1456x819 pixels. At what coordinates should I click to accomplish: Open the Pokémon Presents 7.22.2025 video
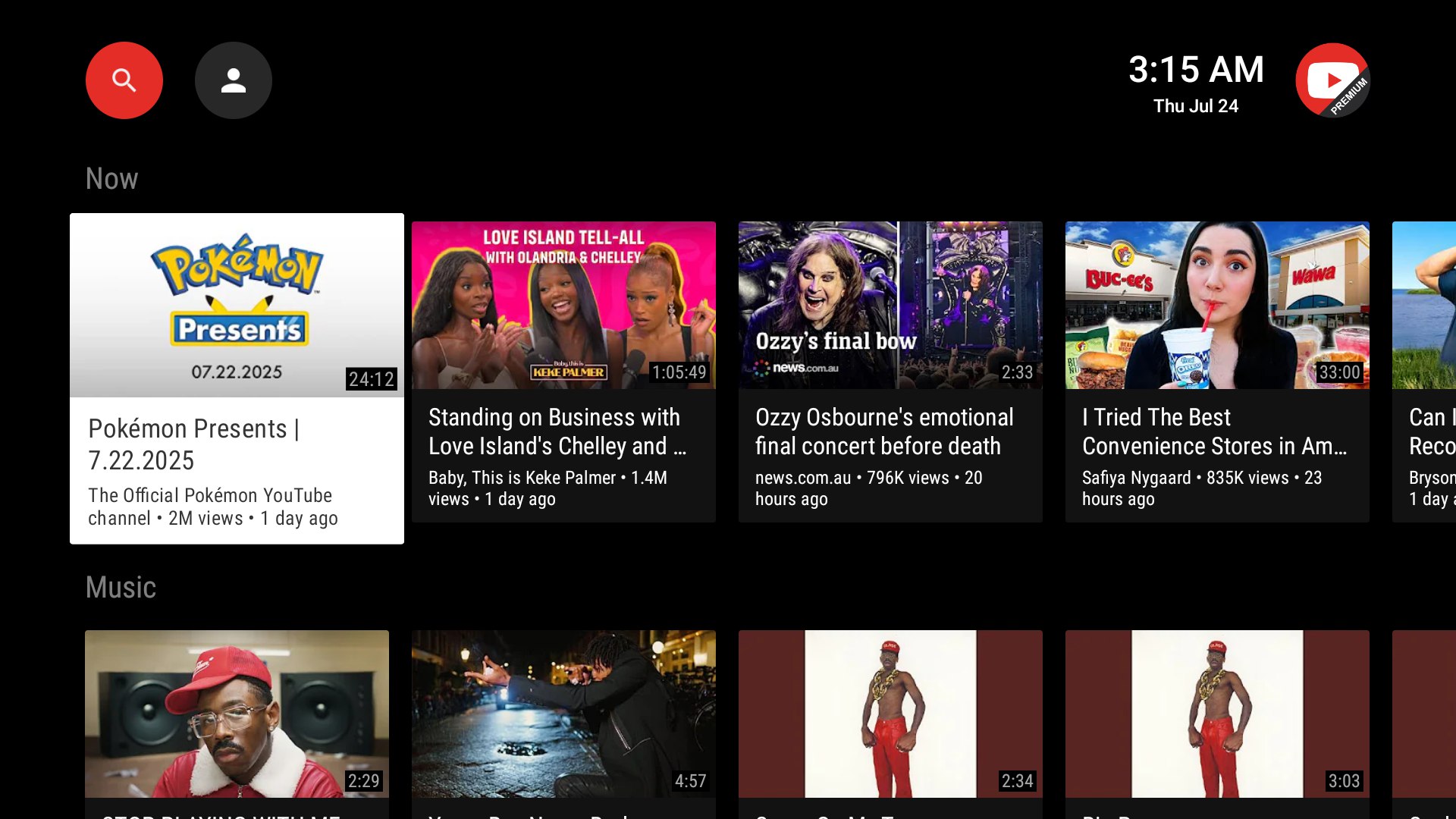click(x=236, y=305)
